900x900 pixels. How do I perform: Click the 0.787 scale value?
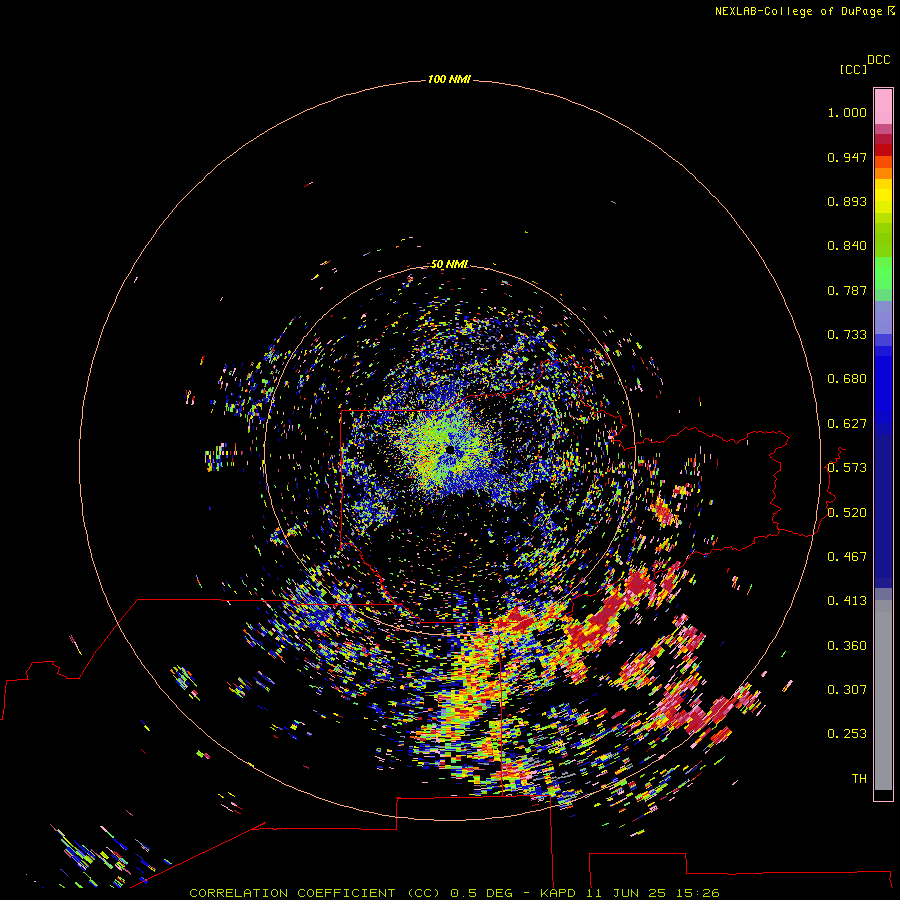(847, 290)
